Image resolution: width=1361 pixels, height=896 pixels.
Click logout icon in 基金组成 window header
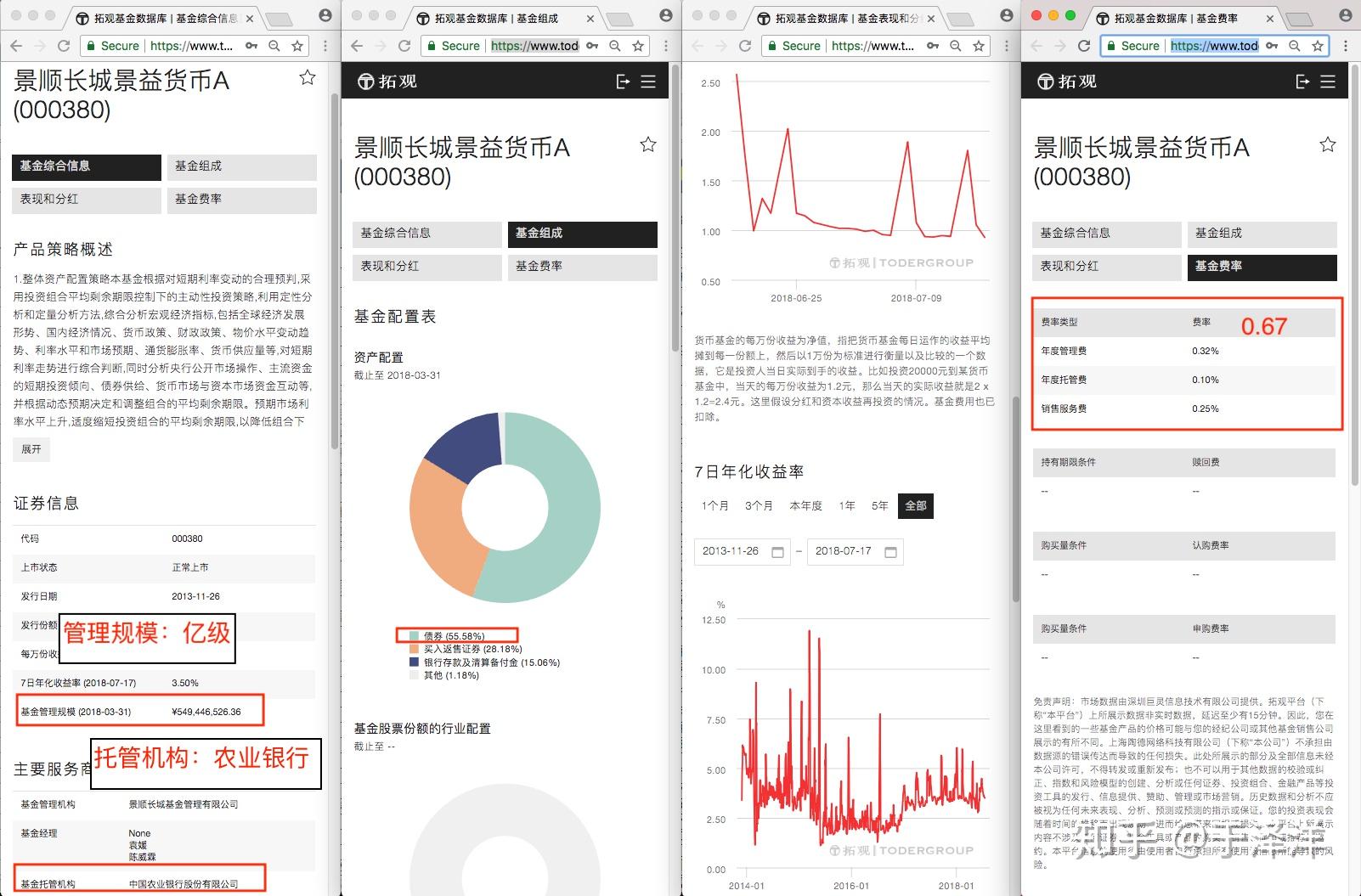[623, 82]
